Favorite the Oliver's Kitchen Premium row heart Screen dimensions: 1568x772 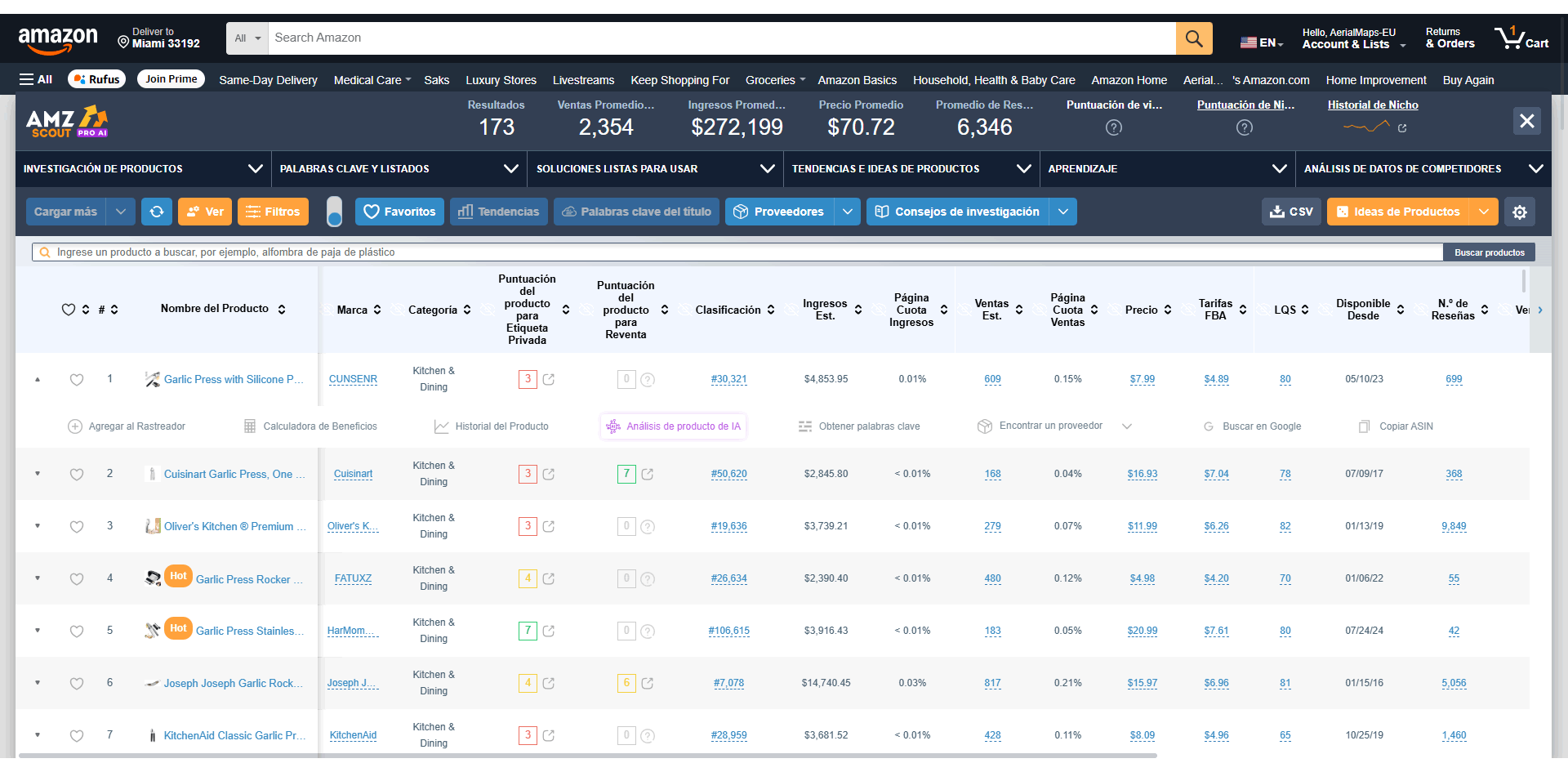pyautogui.click(x=77, y=527)
